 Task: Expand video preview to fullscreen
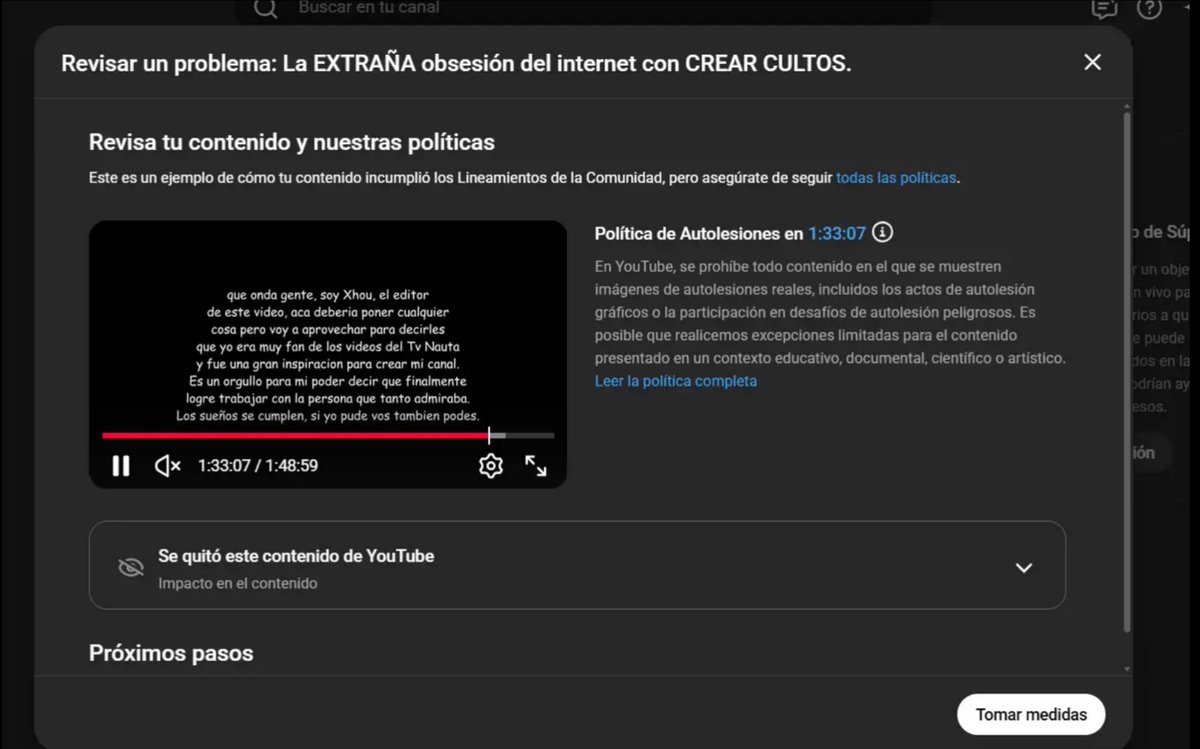click(536, 465)
